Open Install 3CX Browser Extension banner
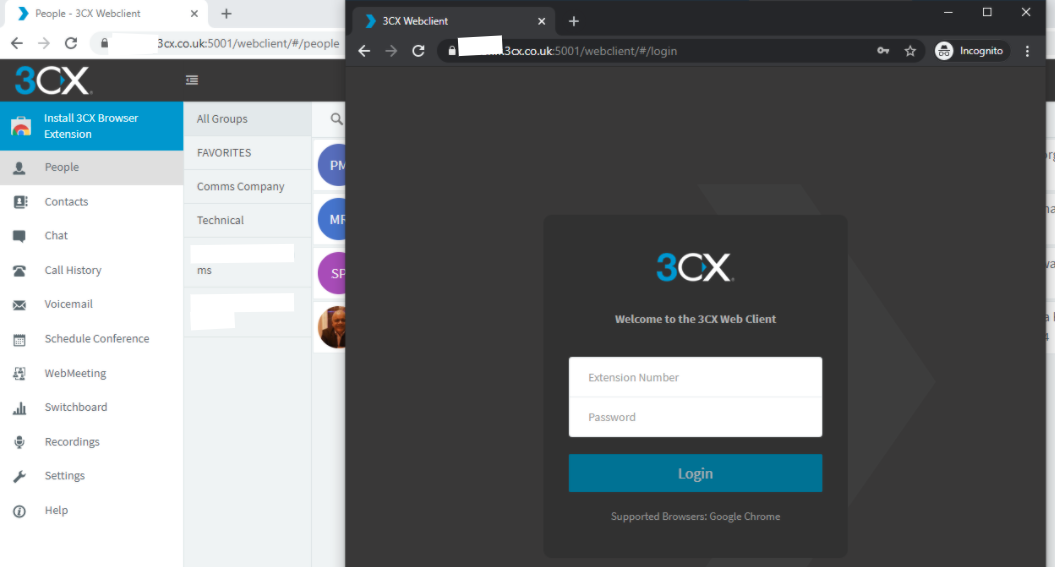Screen dimensions: 1055x567 pos(92,126)
